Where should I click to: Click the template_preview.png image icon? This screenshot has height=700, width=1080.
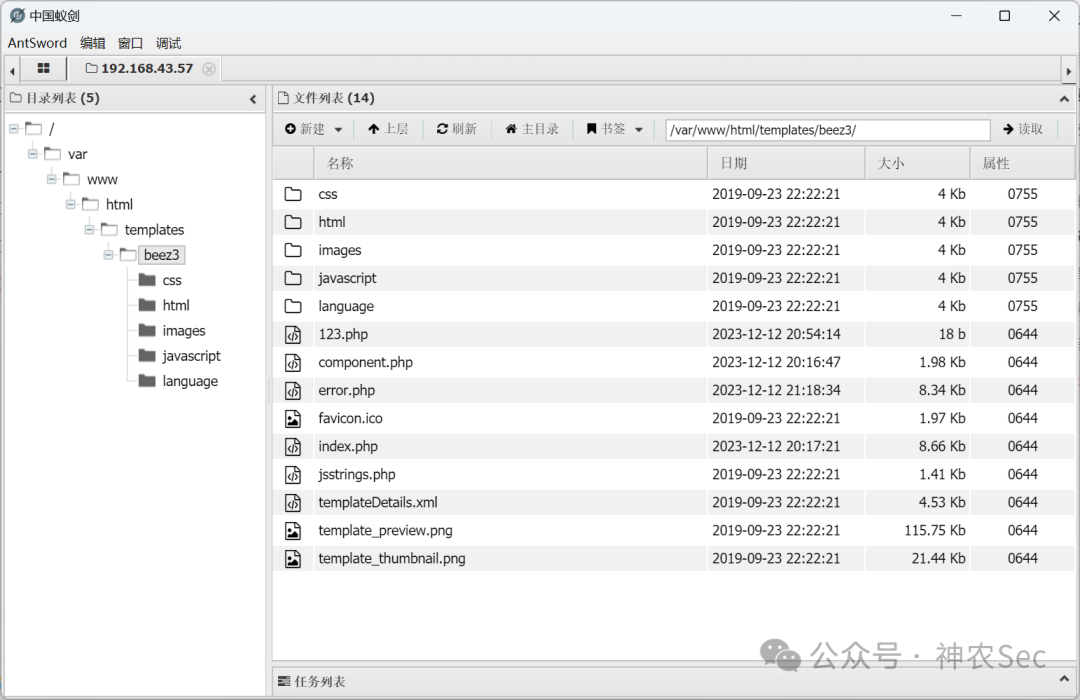tap(293, 531)
